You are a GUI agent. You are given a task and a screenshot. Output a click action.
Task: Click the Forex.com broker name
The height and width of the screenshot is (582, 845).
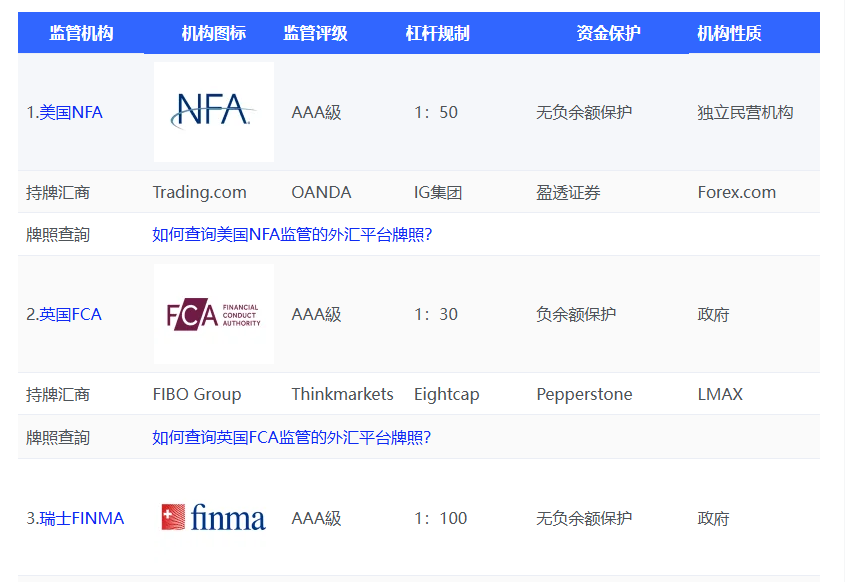(737, 192)
